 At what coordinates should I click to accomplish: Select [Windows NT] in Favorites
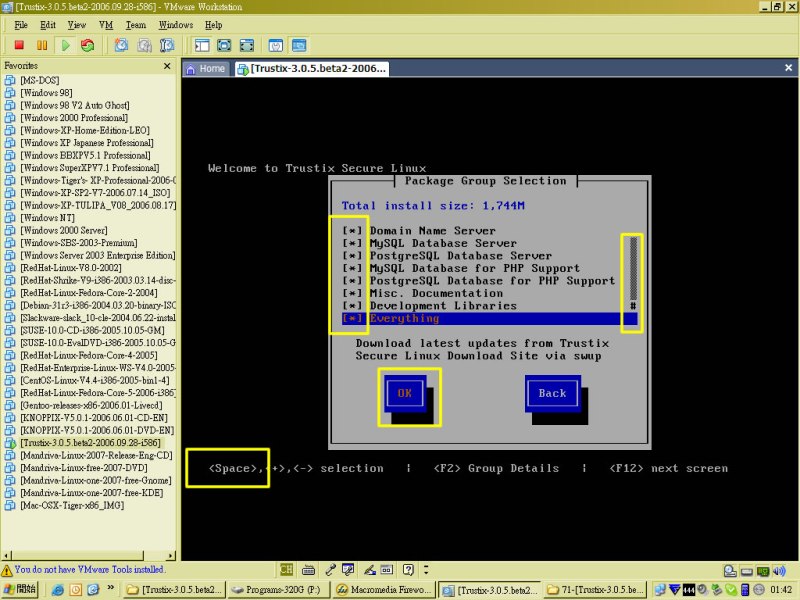[47, 218]
